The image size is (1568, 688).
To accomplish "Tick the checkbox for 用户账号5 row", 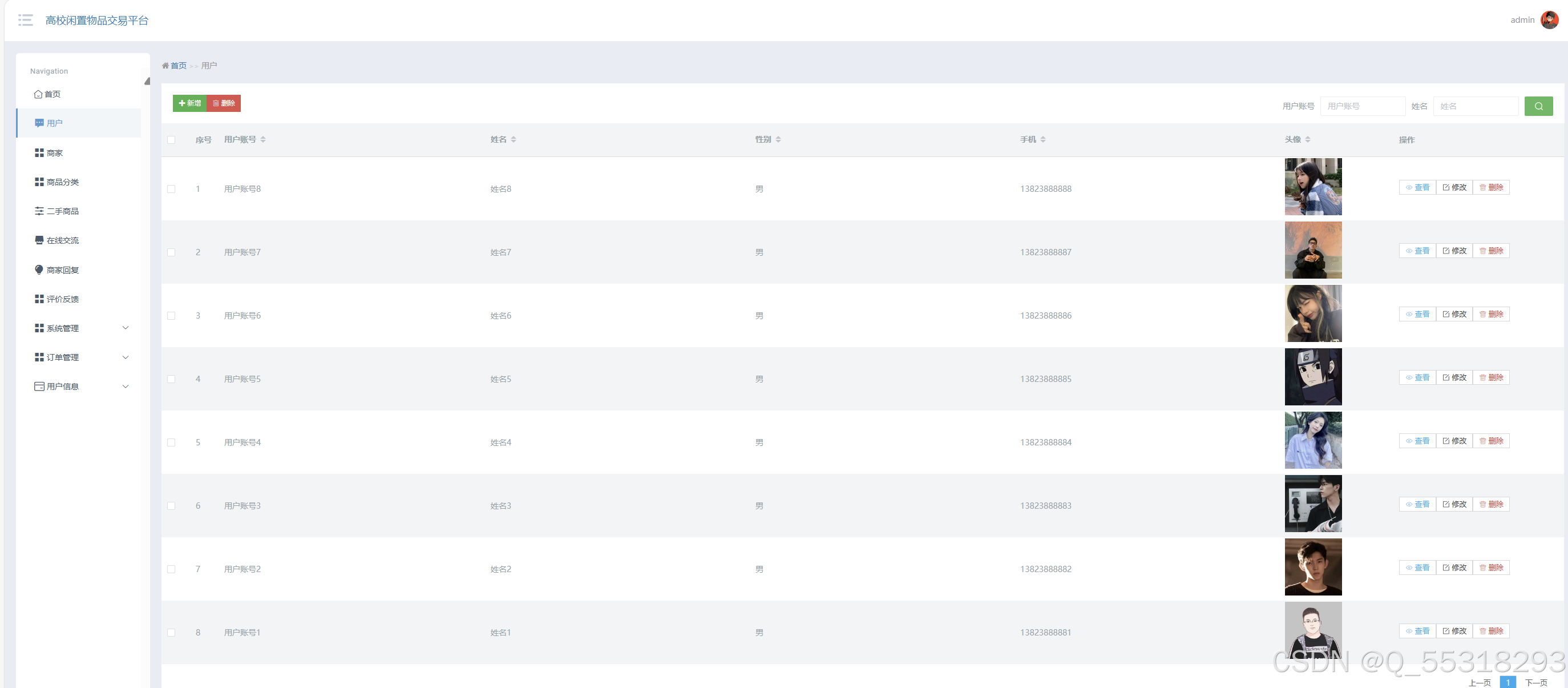I will point(171,379).
